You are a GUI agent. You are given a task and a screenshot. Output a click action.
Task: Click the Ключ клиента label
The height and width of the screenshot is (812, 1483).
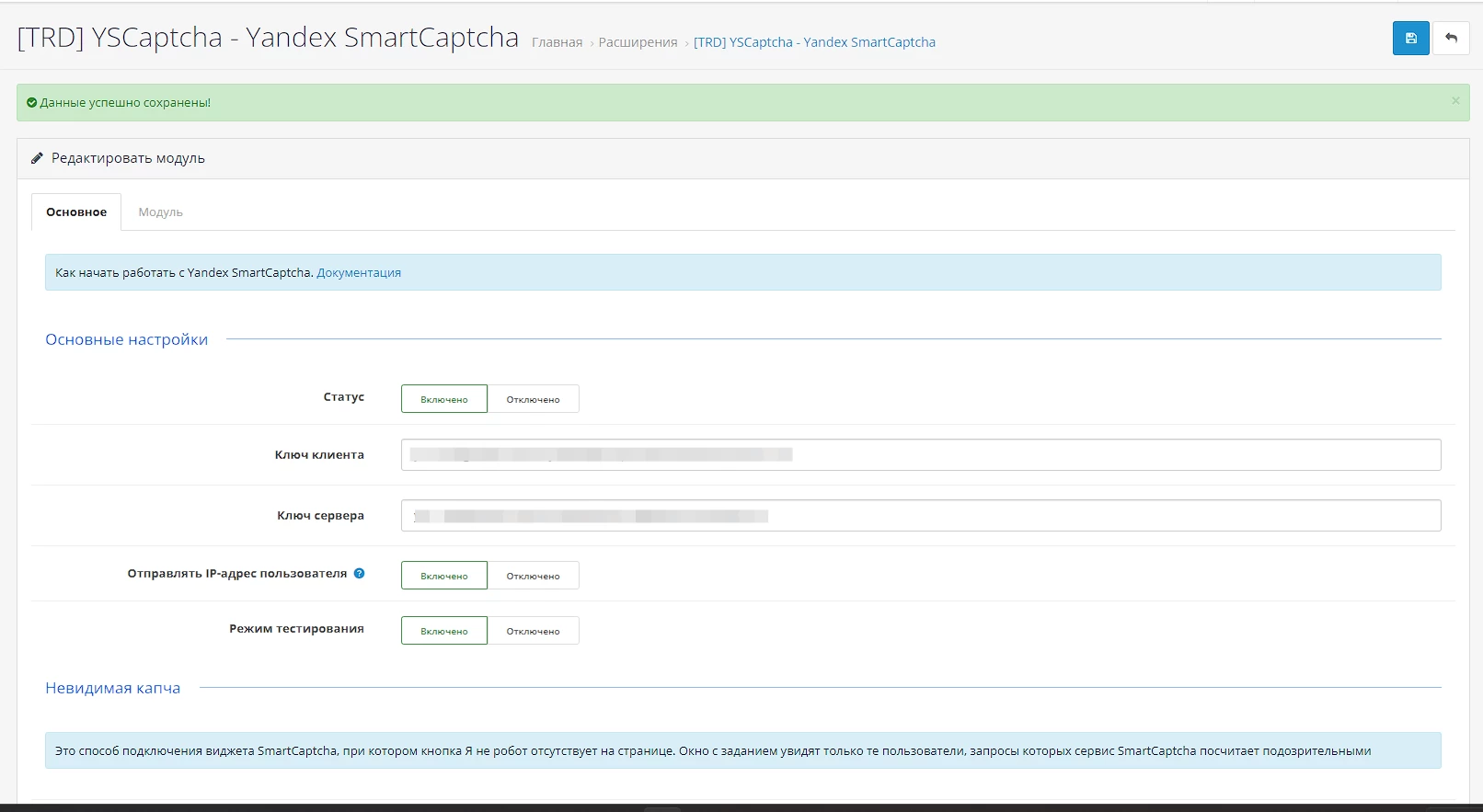click(x=319, y=455)
